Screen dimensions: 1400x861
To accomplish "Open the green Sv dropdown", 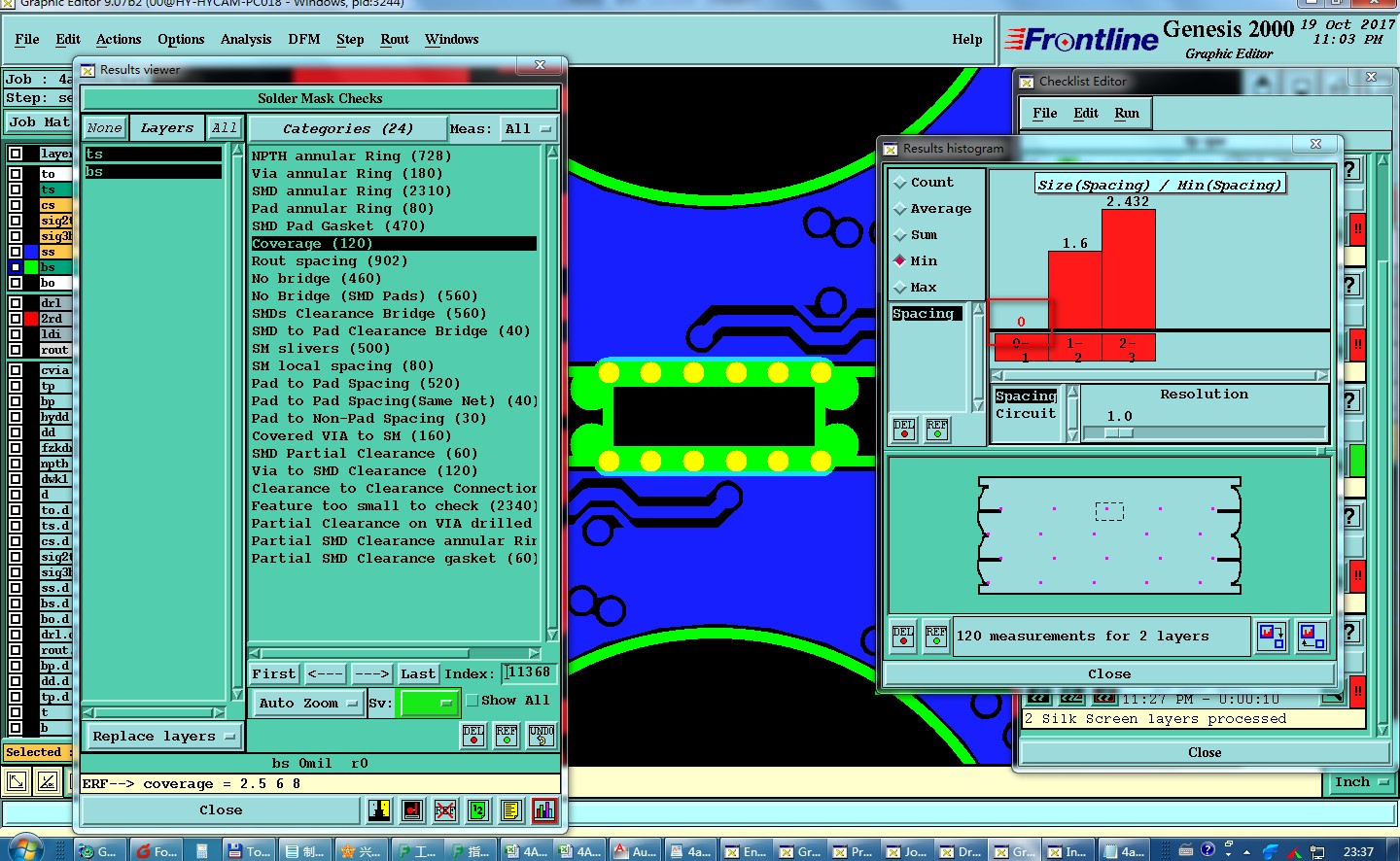I will tap(429, 703).
